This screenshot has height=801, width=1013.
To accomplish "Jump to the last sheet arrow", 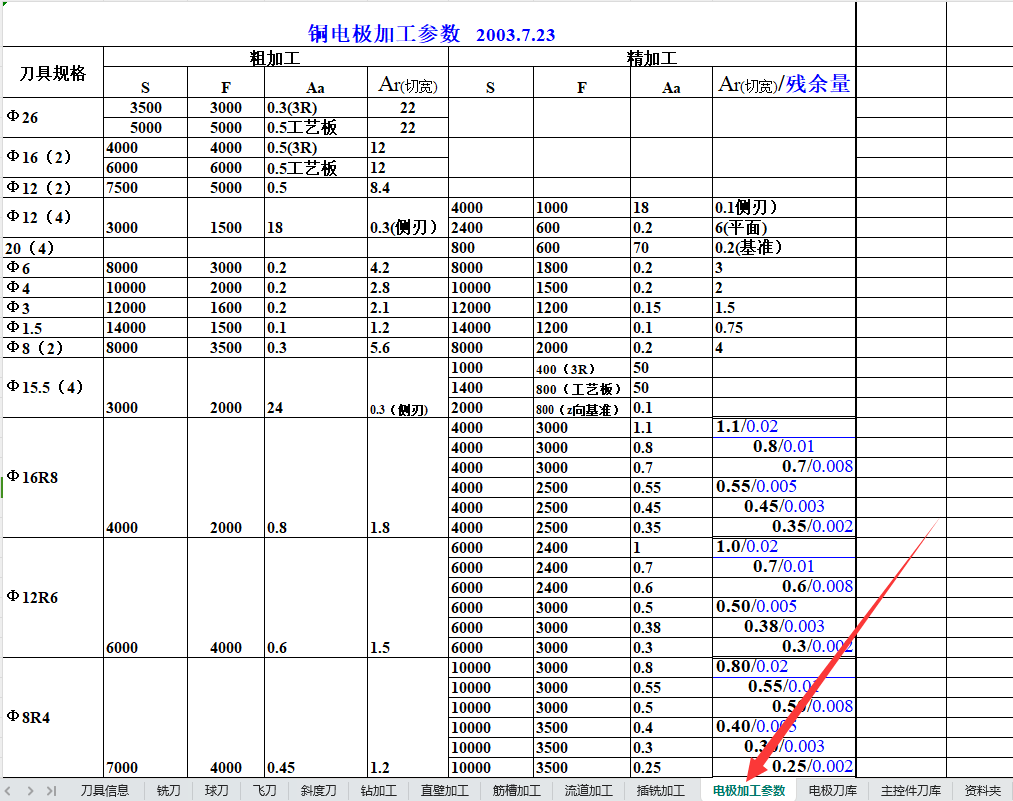I will (52, 790).
